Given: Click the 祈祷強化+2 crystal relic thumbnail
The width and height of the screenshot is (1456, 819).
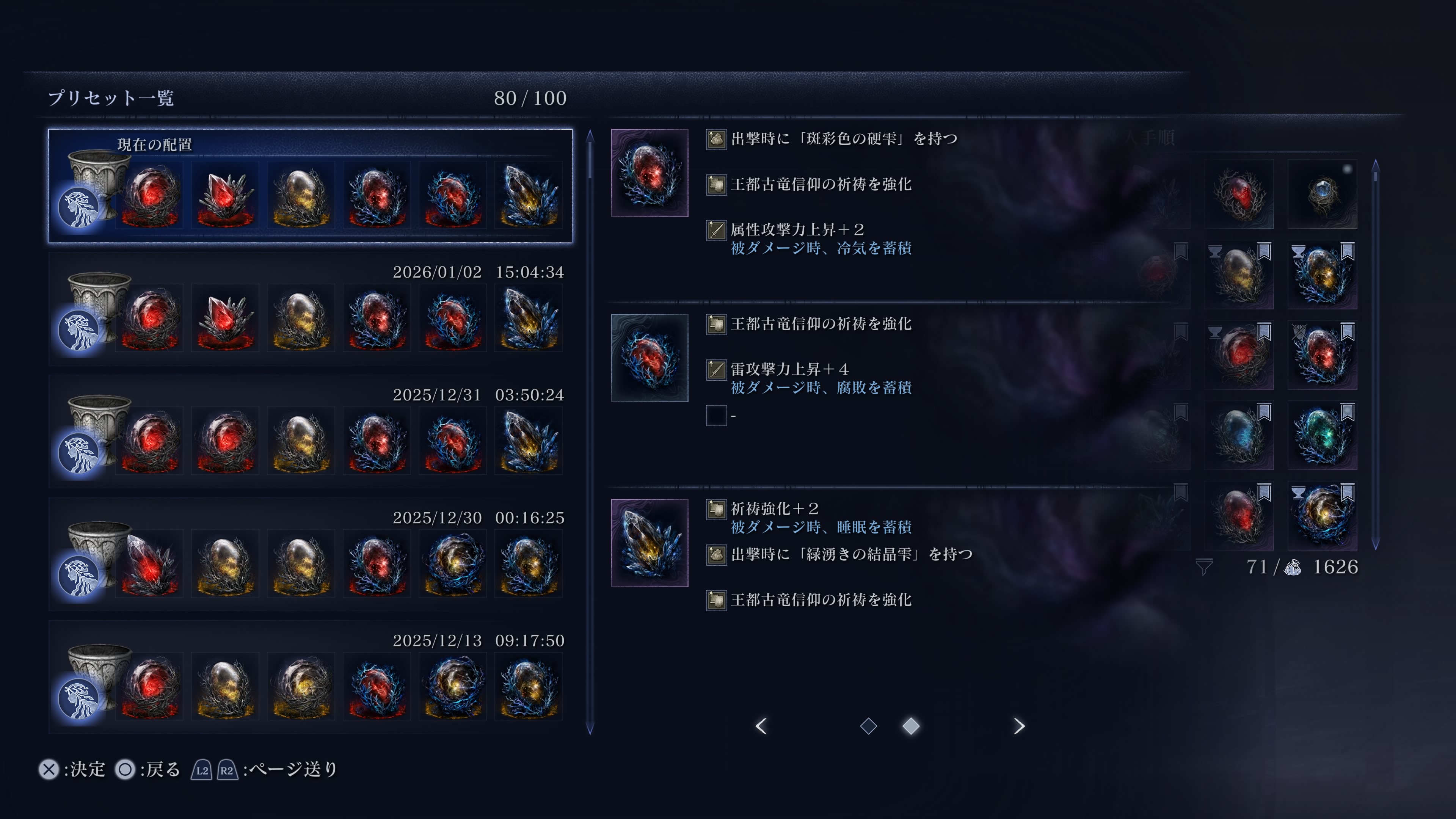Looking at the screenshot, I should click(x=650, y=543).
